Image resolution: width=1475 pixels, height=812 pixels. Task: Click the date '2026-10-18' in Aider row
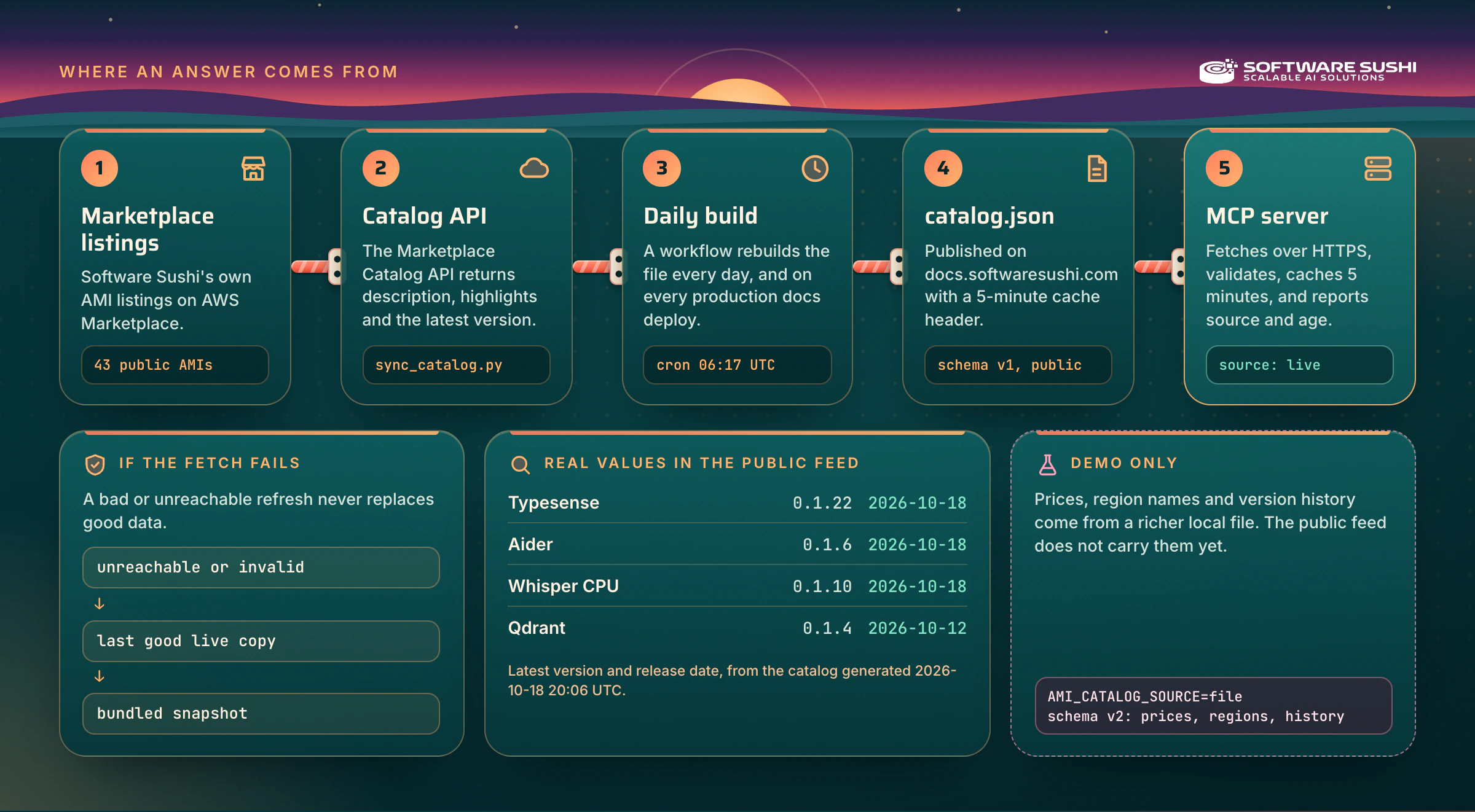tap(917, 545)
